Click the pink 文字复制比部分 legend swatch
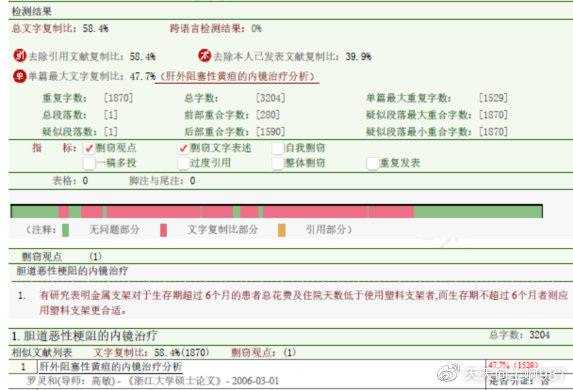Image resolution: width=573 pixels, height=390 pixels. (163, 230)
